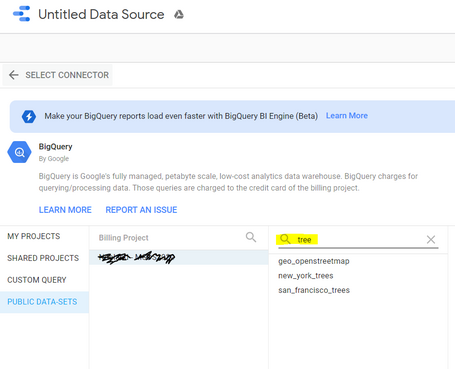Rename the Untitled Data Source title
This screenshot has width=455, height=369.
(101, 14)
